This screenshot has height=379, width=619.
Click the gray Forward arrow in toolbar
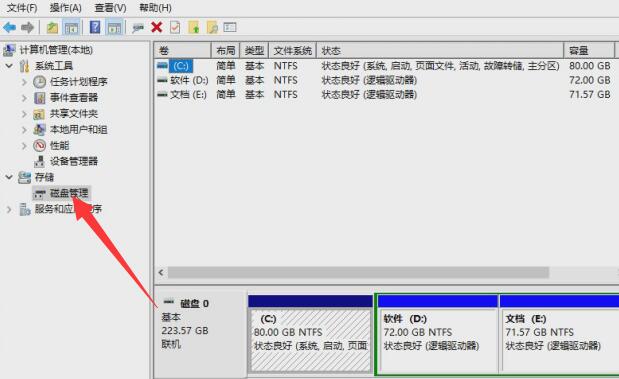pos(27,28)
